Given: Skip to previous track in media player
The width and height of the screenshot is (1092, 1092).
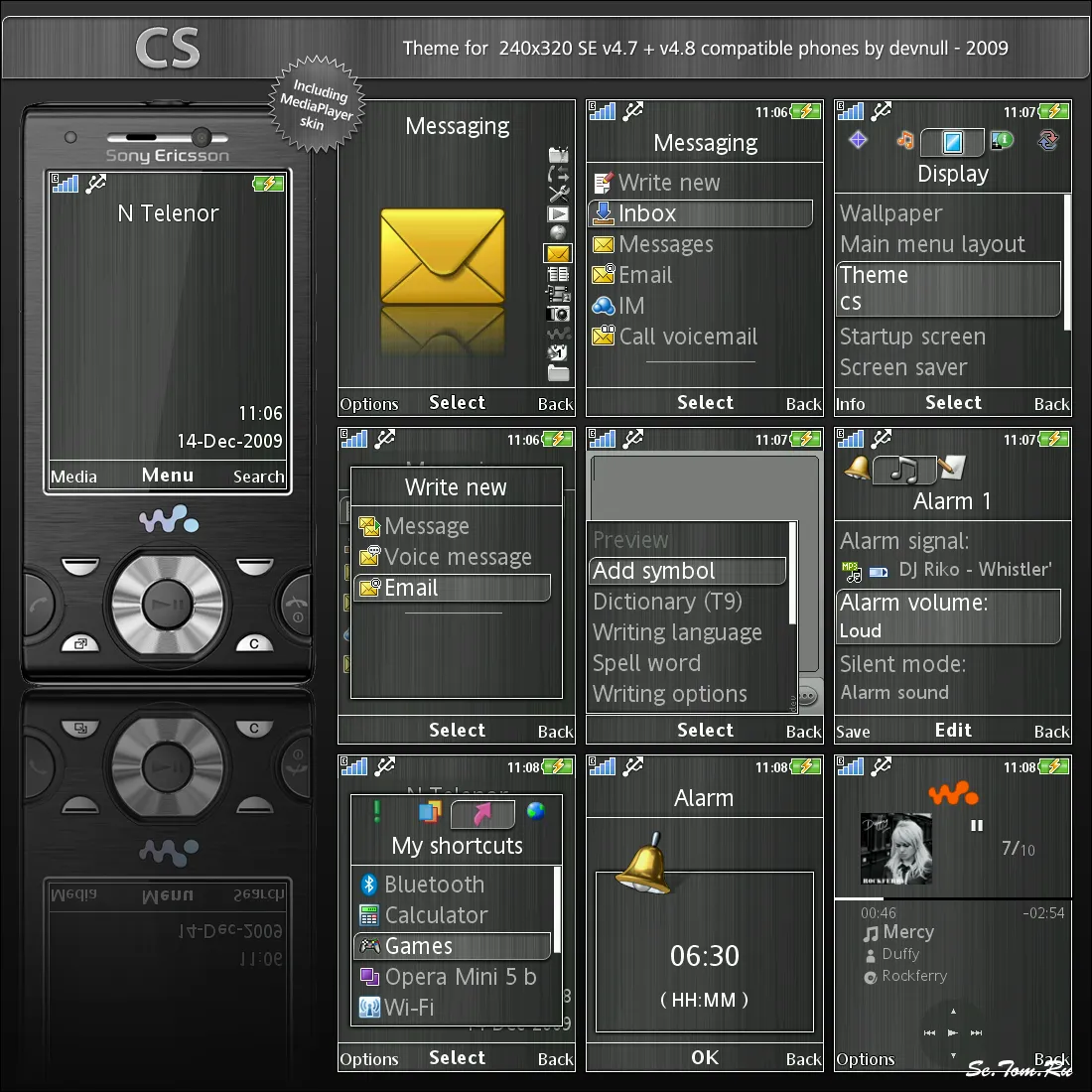Looking at the screenshot, I should tap(930, 1032).
